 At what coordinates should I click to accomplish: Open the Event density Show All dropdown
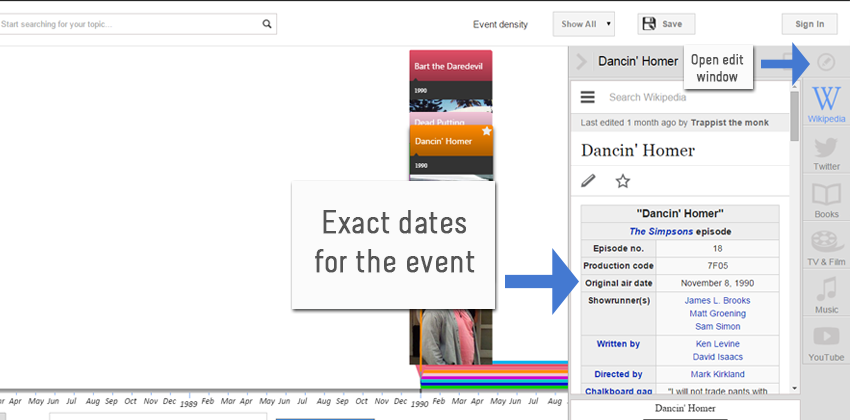(x=583, y=24)
